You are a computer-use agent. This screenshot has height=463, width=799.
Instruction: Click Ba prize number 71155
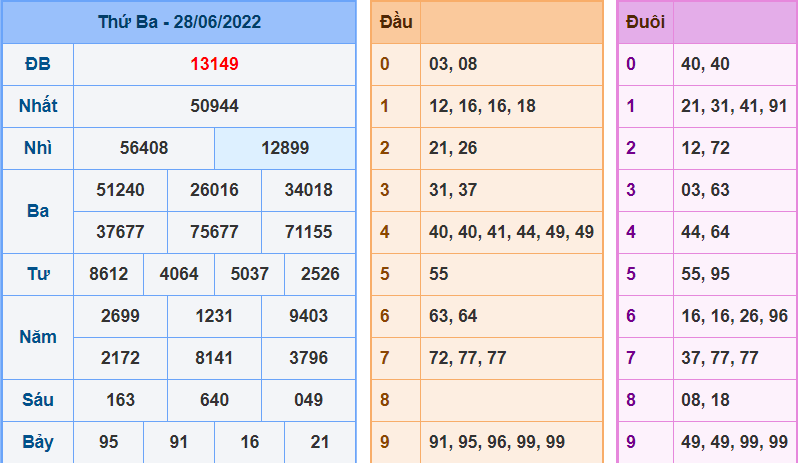coord(308,232)
